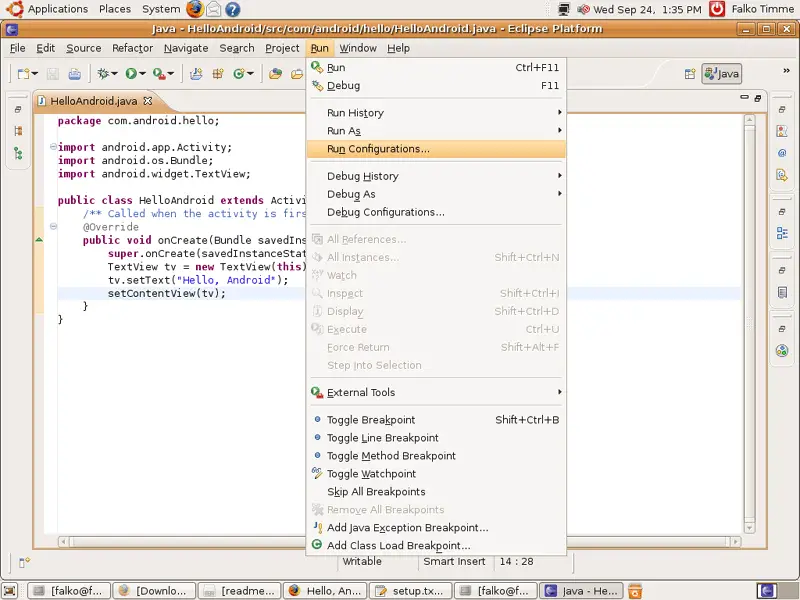Select Toggle Breakpoint menu entry
800x600 pixels.
click(x=436, y=420)
